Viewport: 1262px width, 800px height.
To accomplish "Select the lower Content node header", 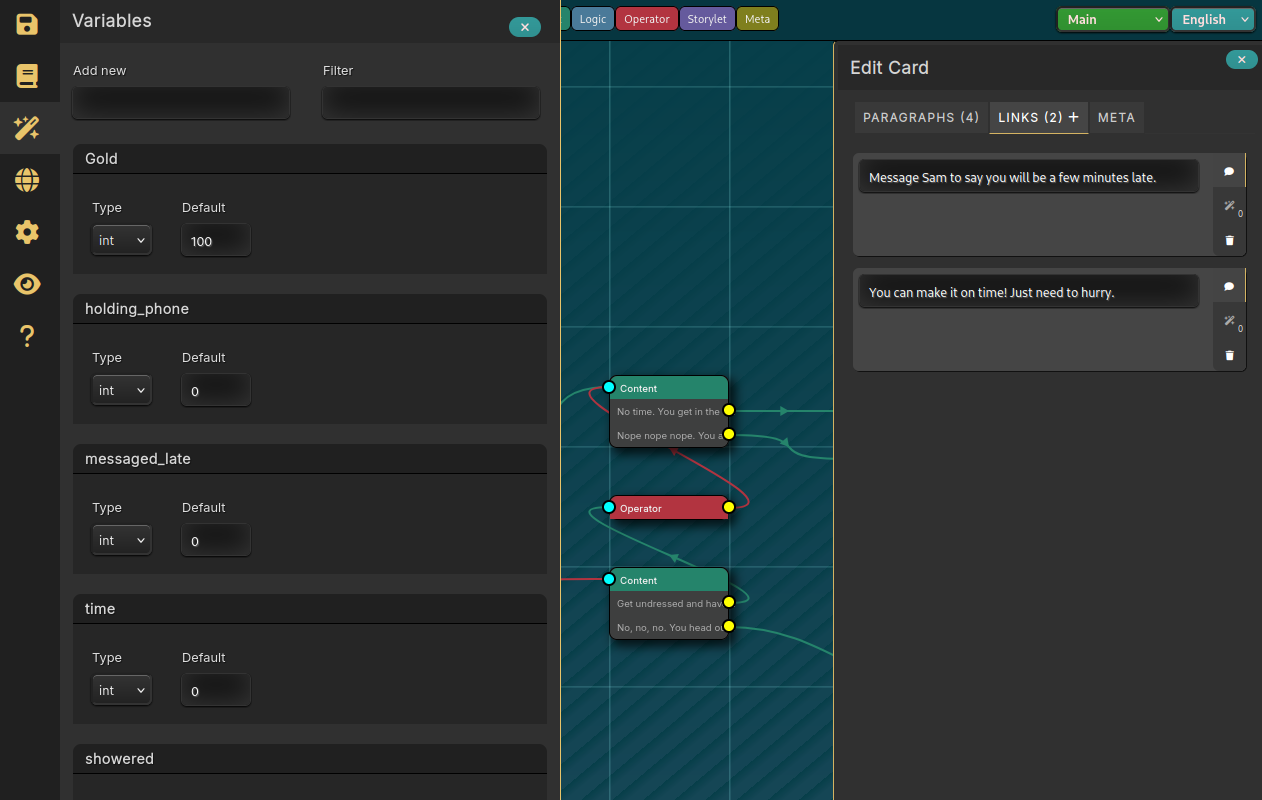I will [x=669, y=580].
